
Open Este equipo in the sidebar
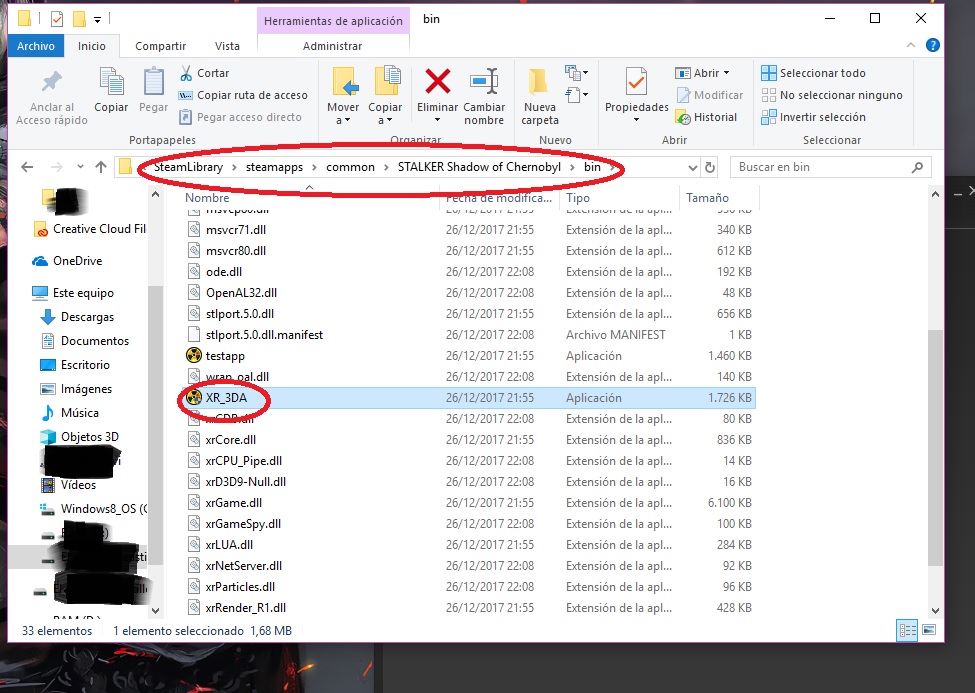click(x=73, y=292)
